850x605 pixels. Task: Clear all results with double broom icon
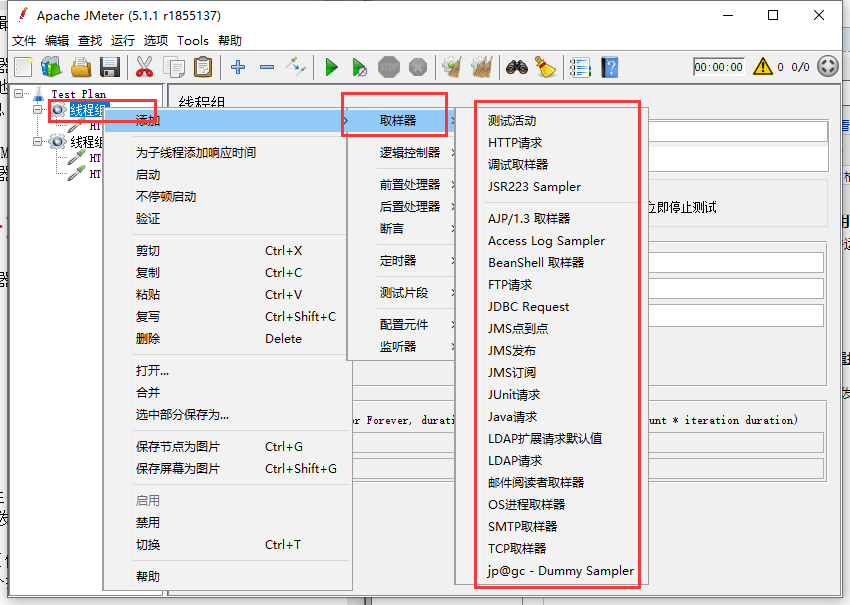481,67
